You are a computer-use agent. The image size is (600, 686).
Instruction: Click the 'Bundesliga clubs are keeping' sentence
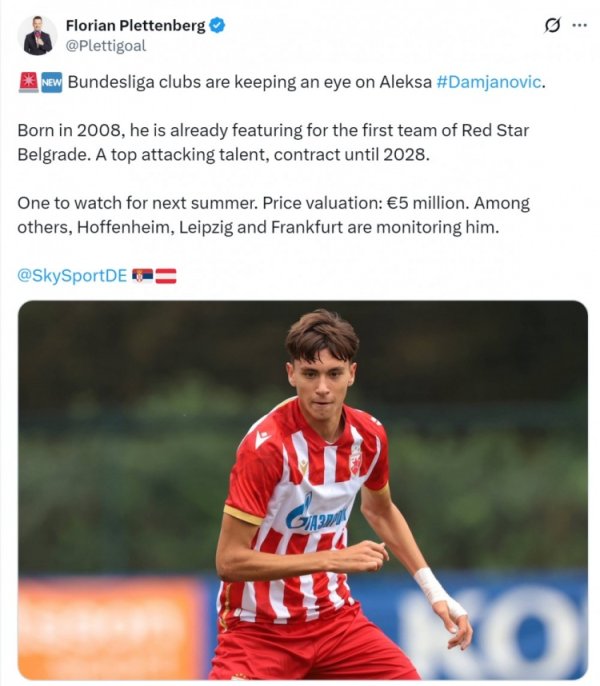[250, 82]
